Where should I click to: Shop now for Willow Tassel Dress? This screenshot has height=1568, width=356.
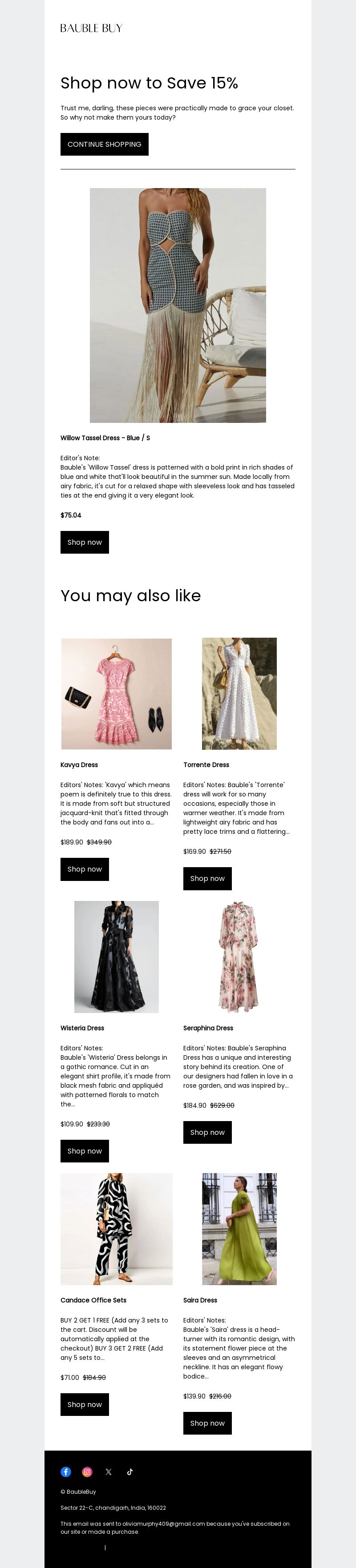pos(85,542)
